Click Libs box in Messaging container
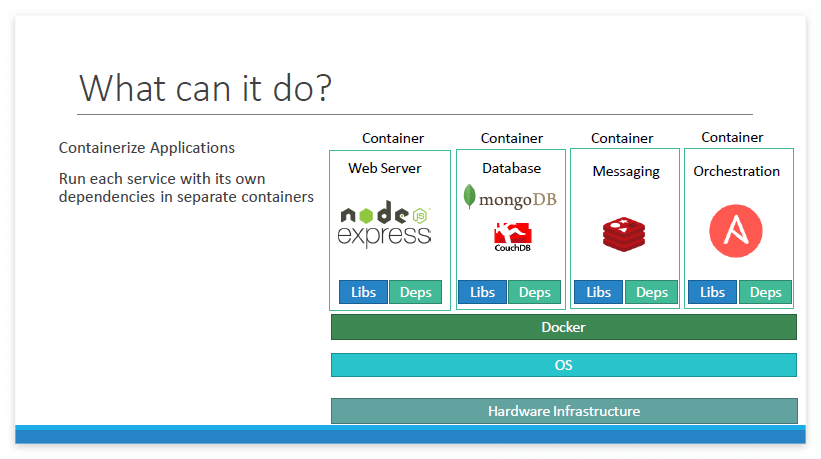Viewport: 821px width, 459px height. [x=598, y=292]
